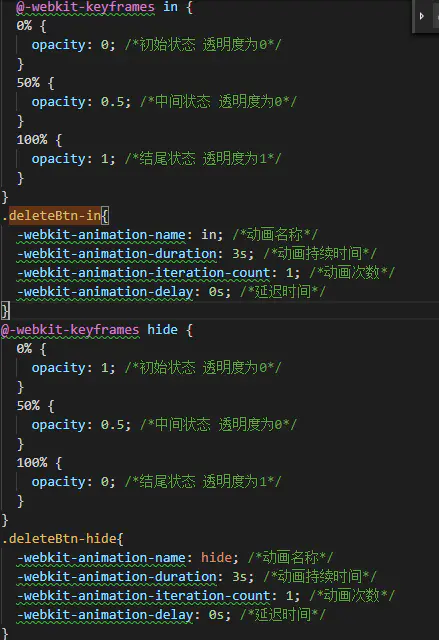Screen dimensions: 439x640
Task: Click the '/*动画名称*/' comment in .deleteBtn-in
Action: point(275,235)
